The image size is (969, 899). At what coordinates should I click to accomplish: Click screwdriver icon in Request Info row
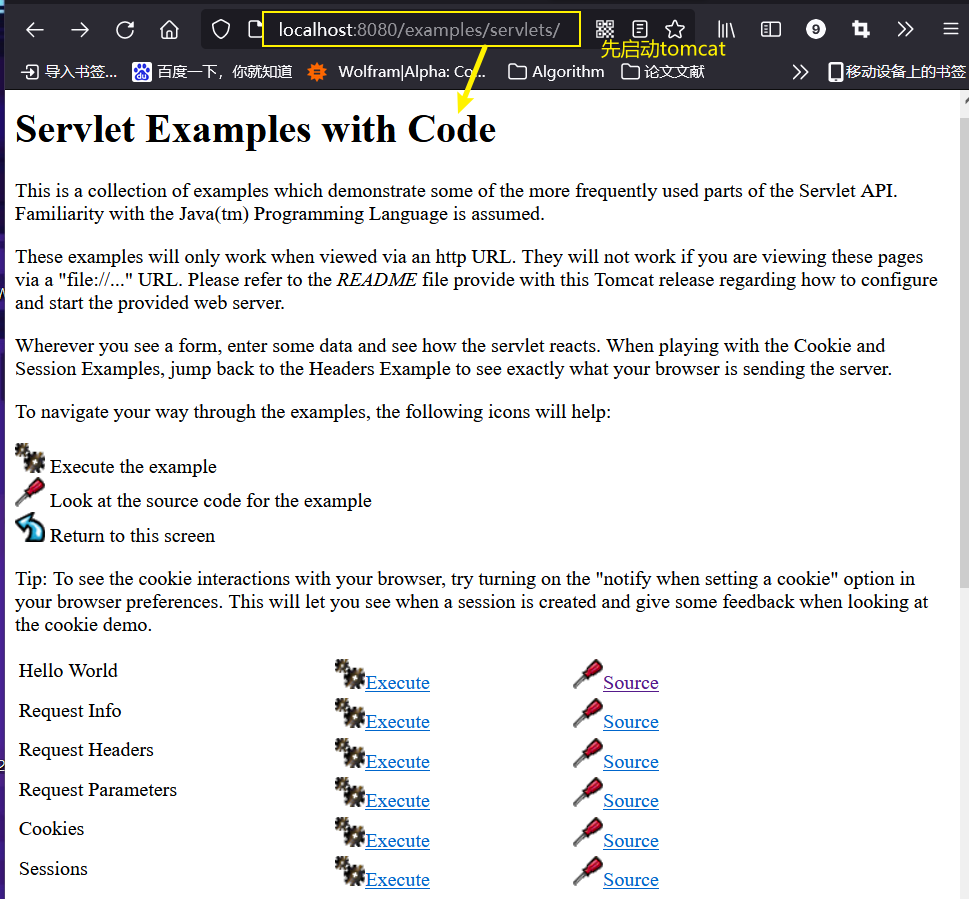(588, 713)
